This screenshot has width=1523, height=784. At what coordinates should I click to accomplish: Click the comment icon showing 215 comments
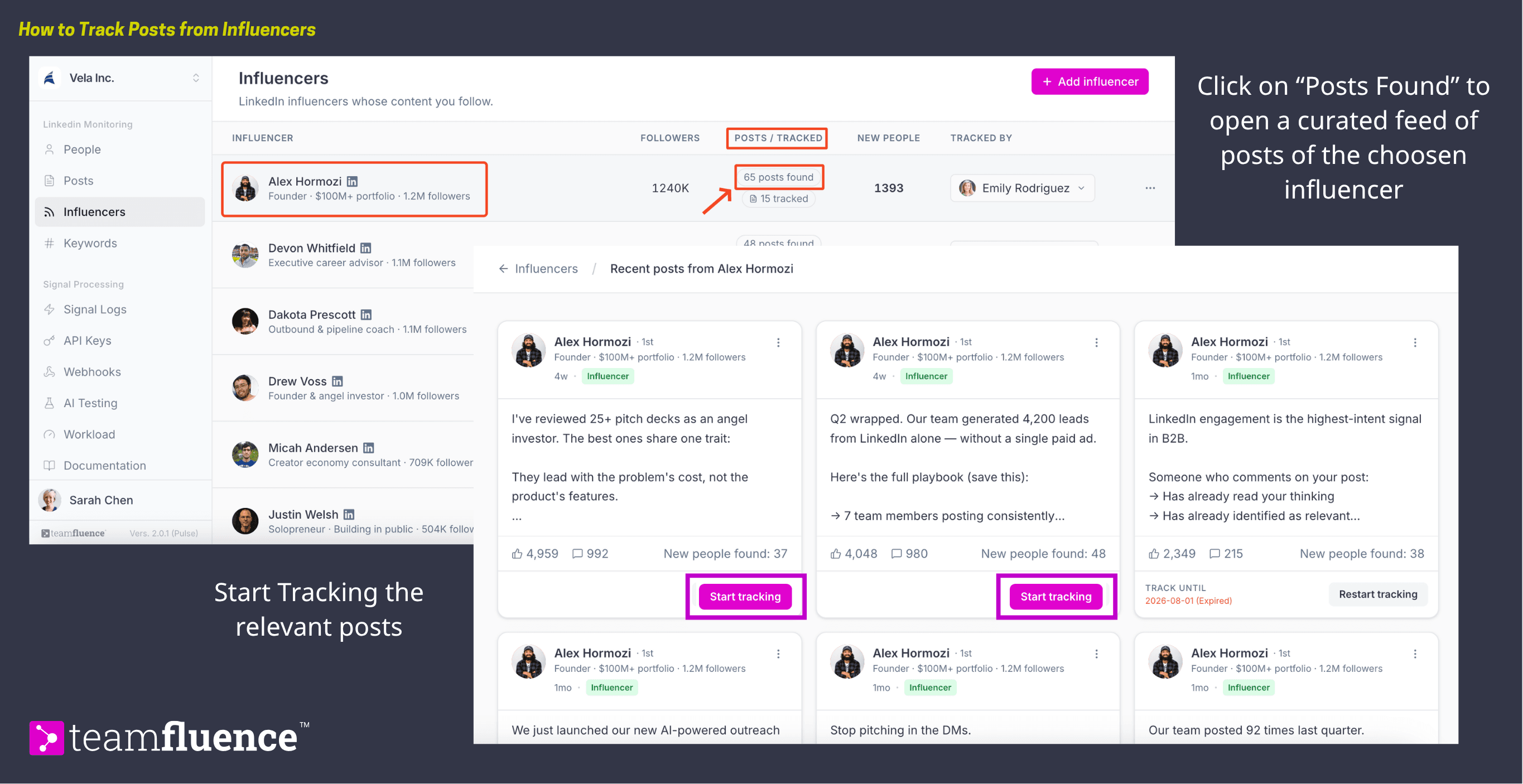pos(1215,554)
